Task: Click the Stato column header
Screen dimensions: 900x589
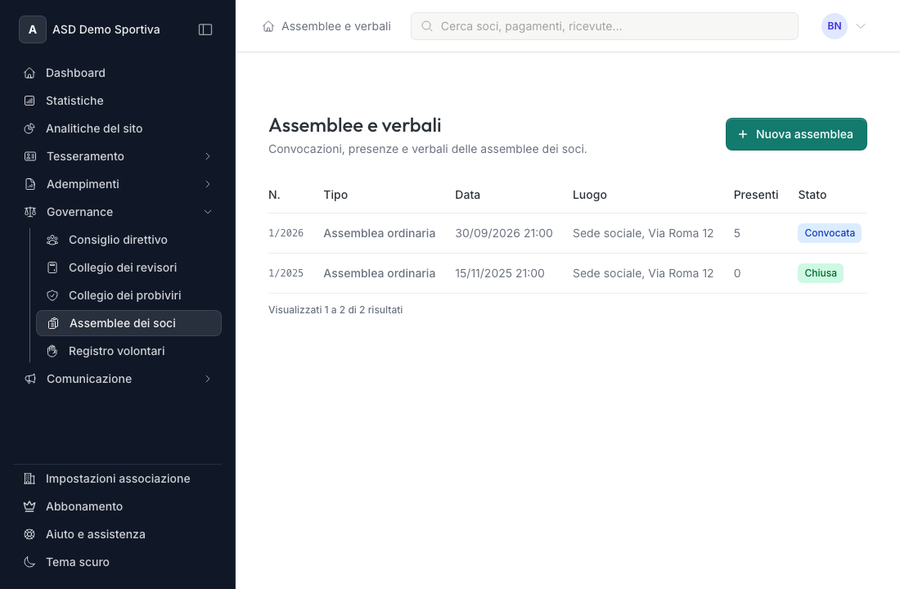Action: tap(812, 195)
